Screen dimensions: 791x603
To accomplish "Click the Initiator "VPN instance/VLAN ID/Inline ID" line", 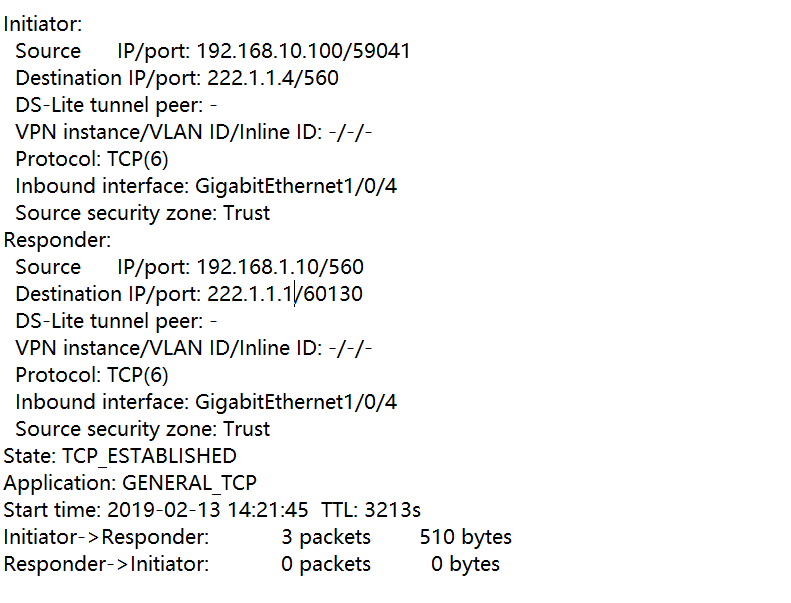I will pos(194,132).
